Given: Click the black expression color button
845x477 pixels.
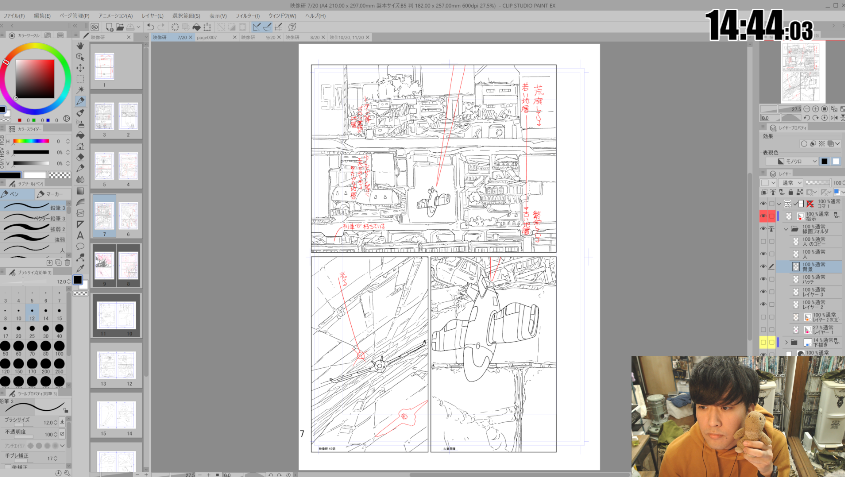Looking at the screenshot, I should [x=825, y=161].
